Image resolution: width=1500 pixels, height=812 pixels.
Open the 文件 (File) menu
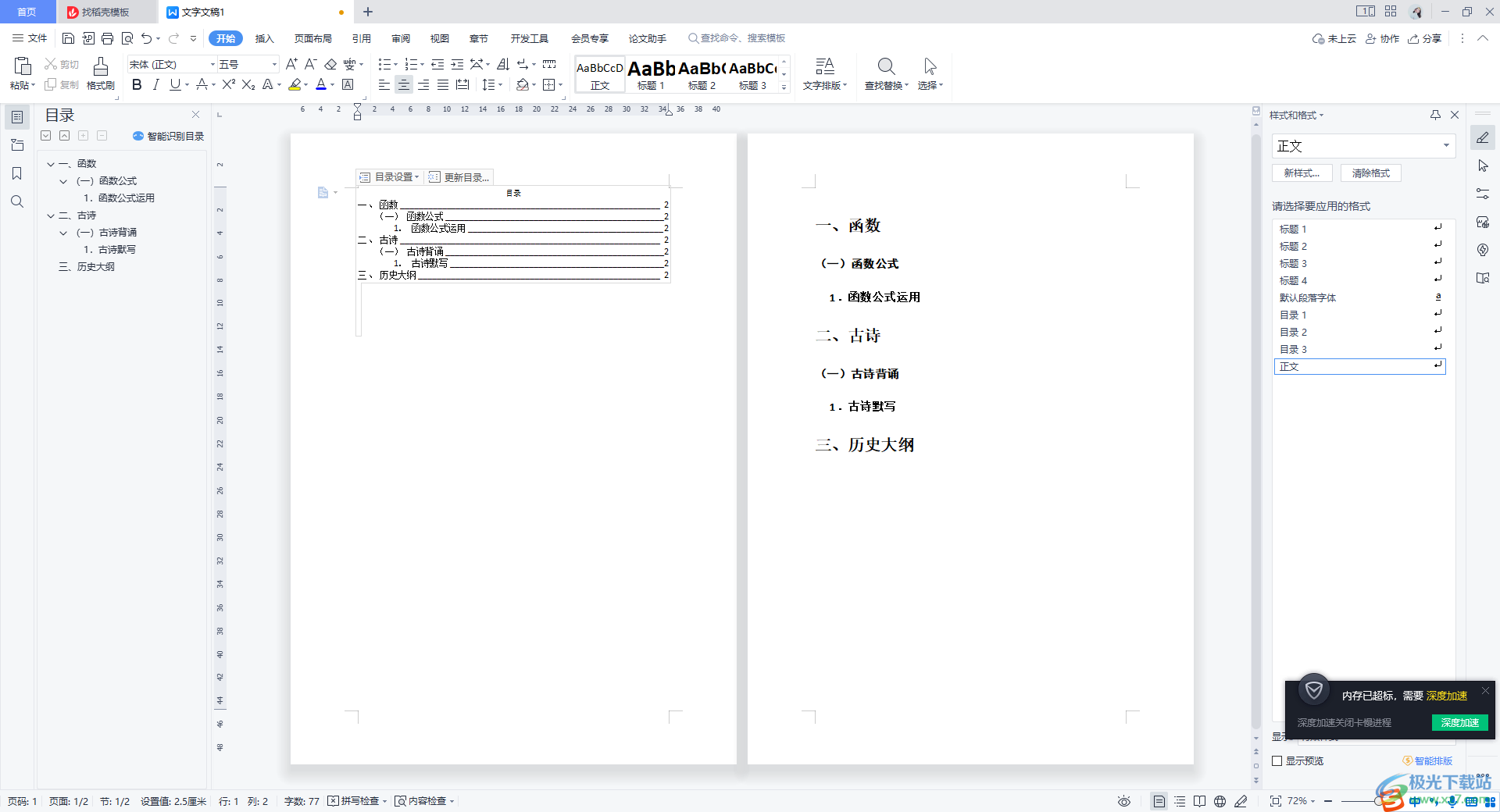30,38
